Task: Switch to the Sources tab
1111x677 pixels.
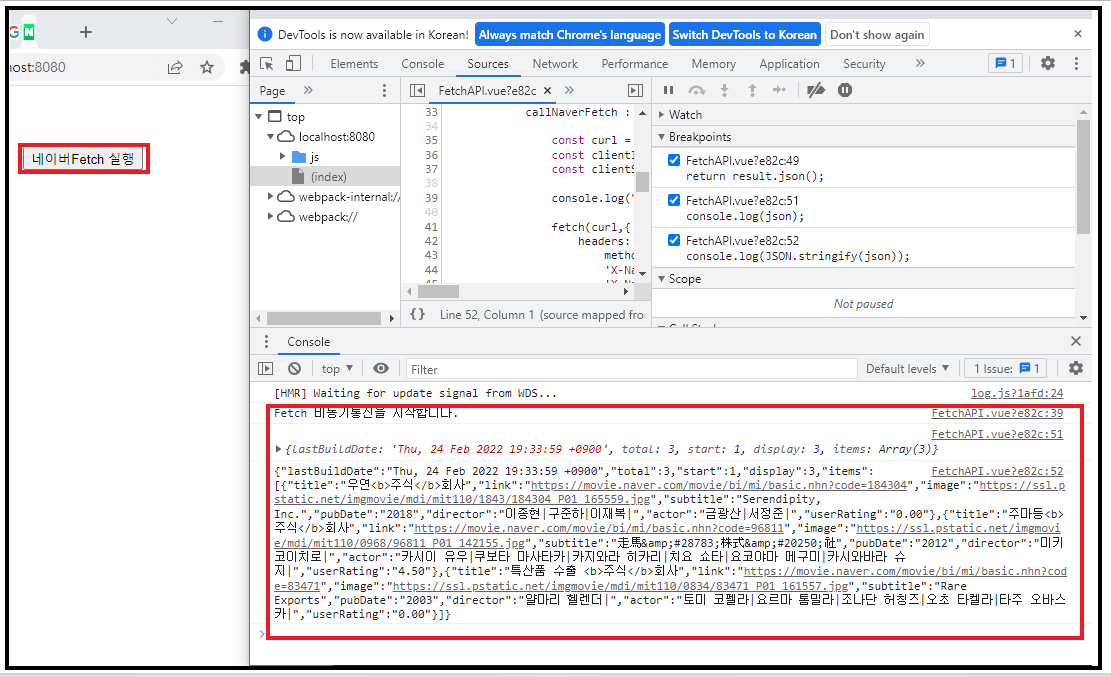Action: point(487,64)
